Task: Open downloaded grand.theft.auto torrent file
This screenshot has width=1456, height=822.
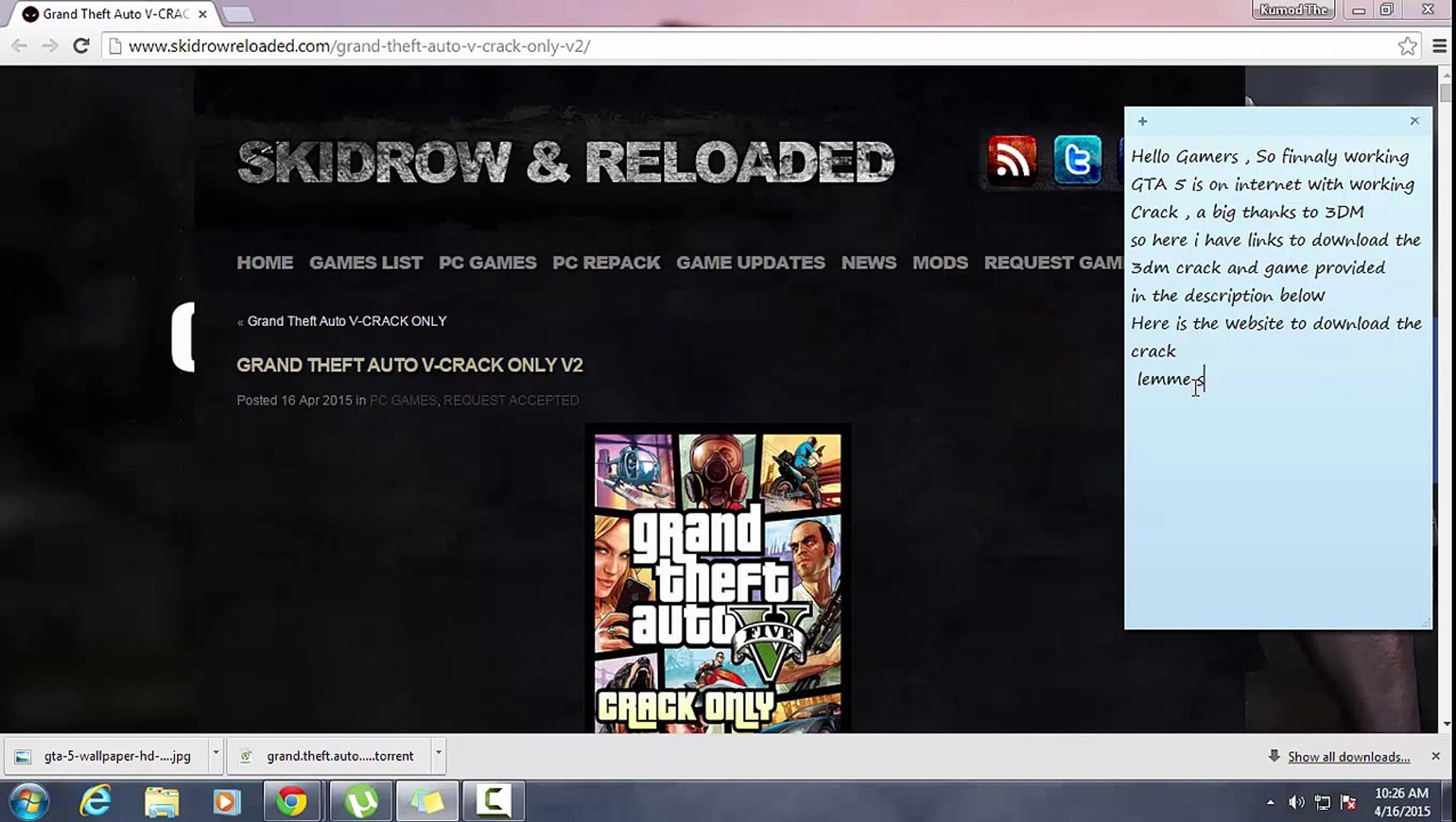Action: pos(329,756)
